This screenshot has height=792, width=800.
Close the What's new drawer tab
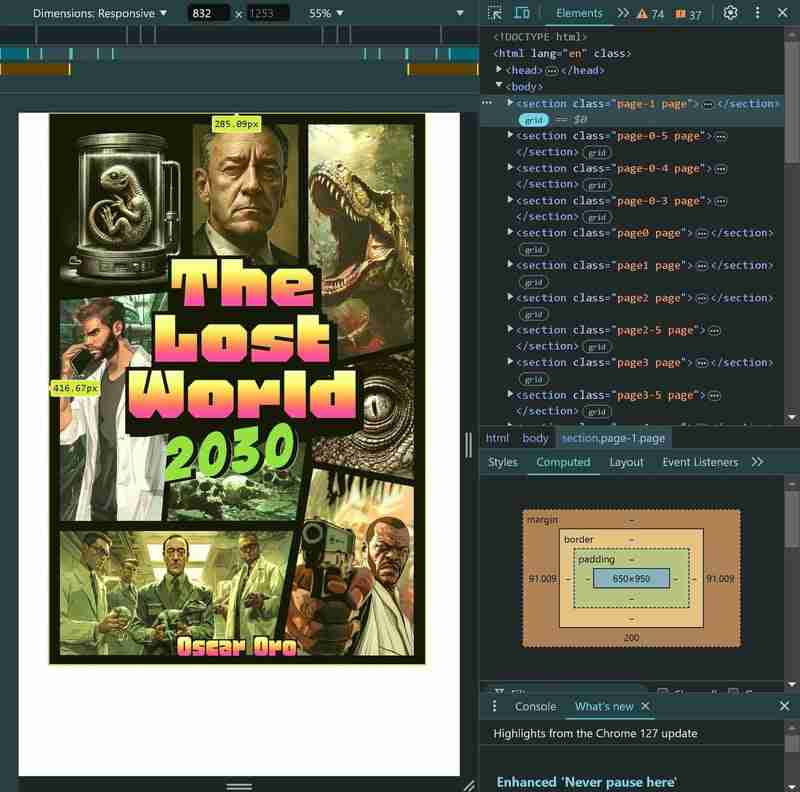tap(645, 706)
